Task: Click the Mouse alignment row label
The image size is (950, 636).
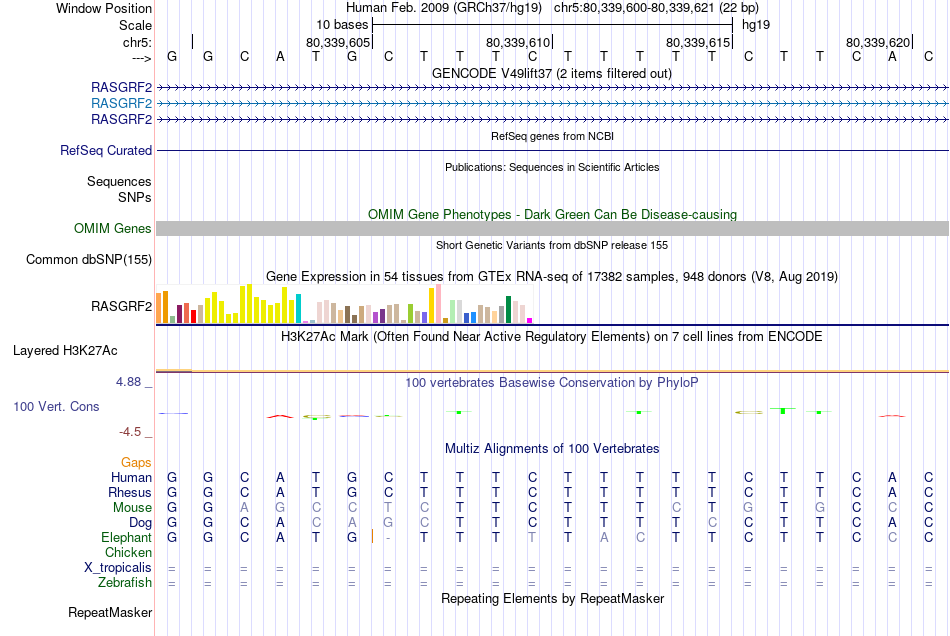Action: (132, 508)
